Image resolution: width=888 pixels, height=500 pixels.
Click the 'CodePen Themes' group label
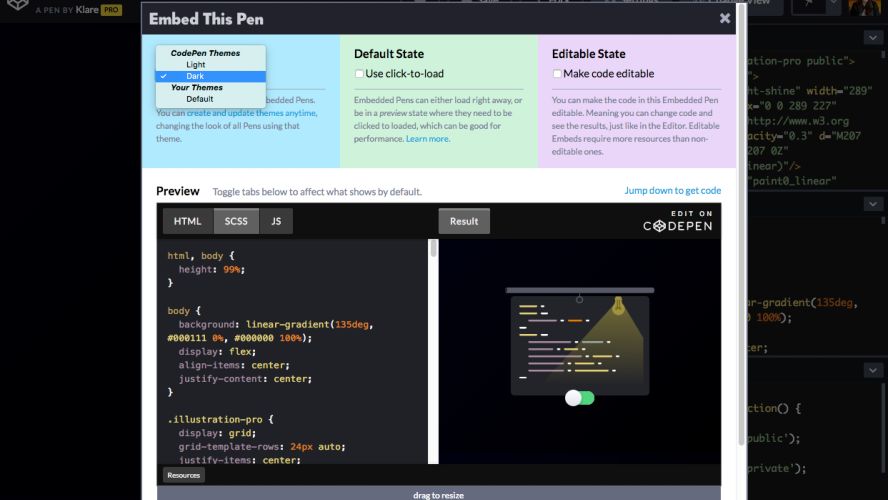205,53
